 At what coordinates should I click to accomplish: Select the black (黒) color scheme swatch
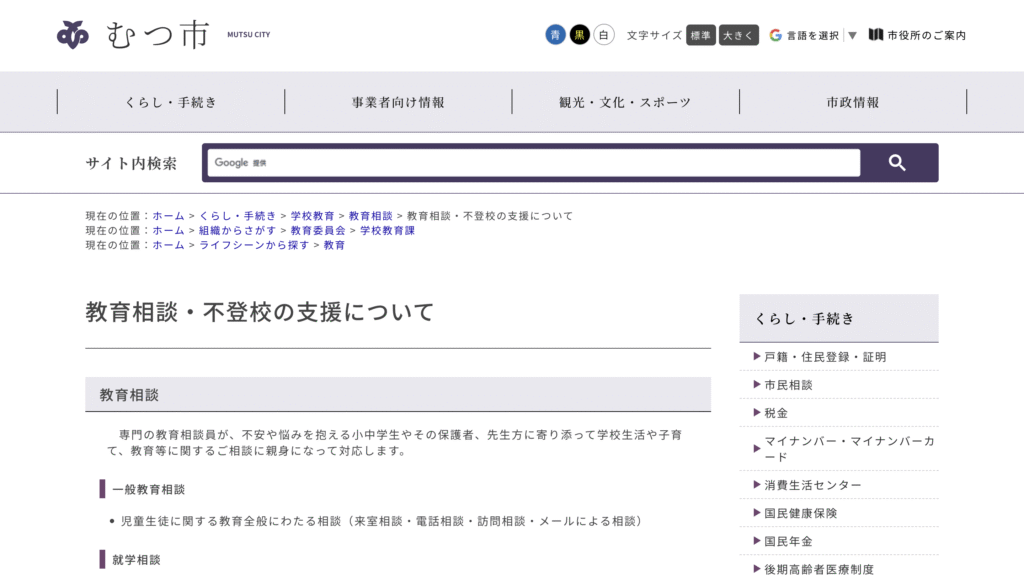click(x=579, y=35)
